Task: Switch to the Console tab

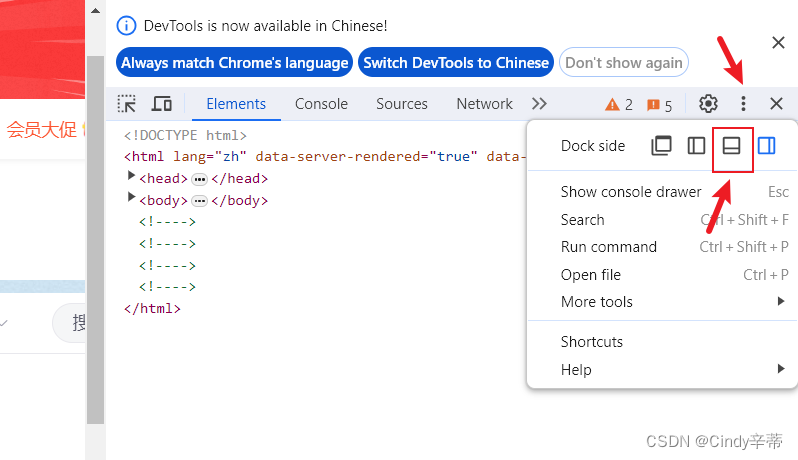Action: 321,104
